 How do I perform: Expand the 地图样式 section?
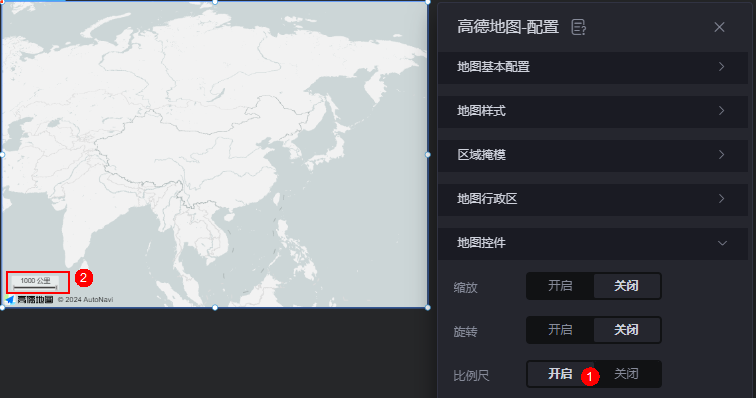(x=593, y=111)
